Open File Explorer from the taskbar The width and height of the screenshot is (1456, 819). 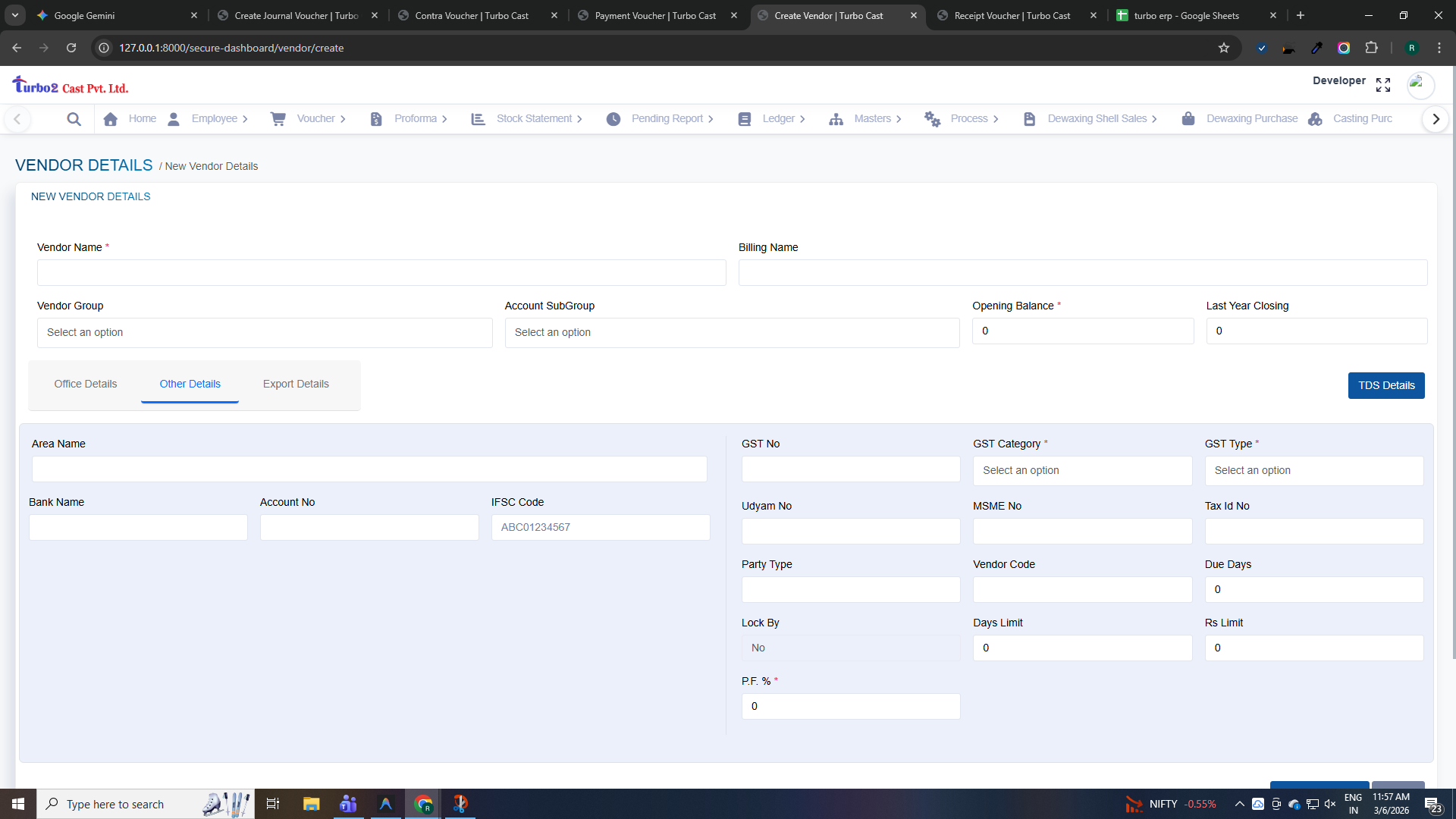click(311, 804)
